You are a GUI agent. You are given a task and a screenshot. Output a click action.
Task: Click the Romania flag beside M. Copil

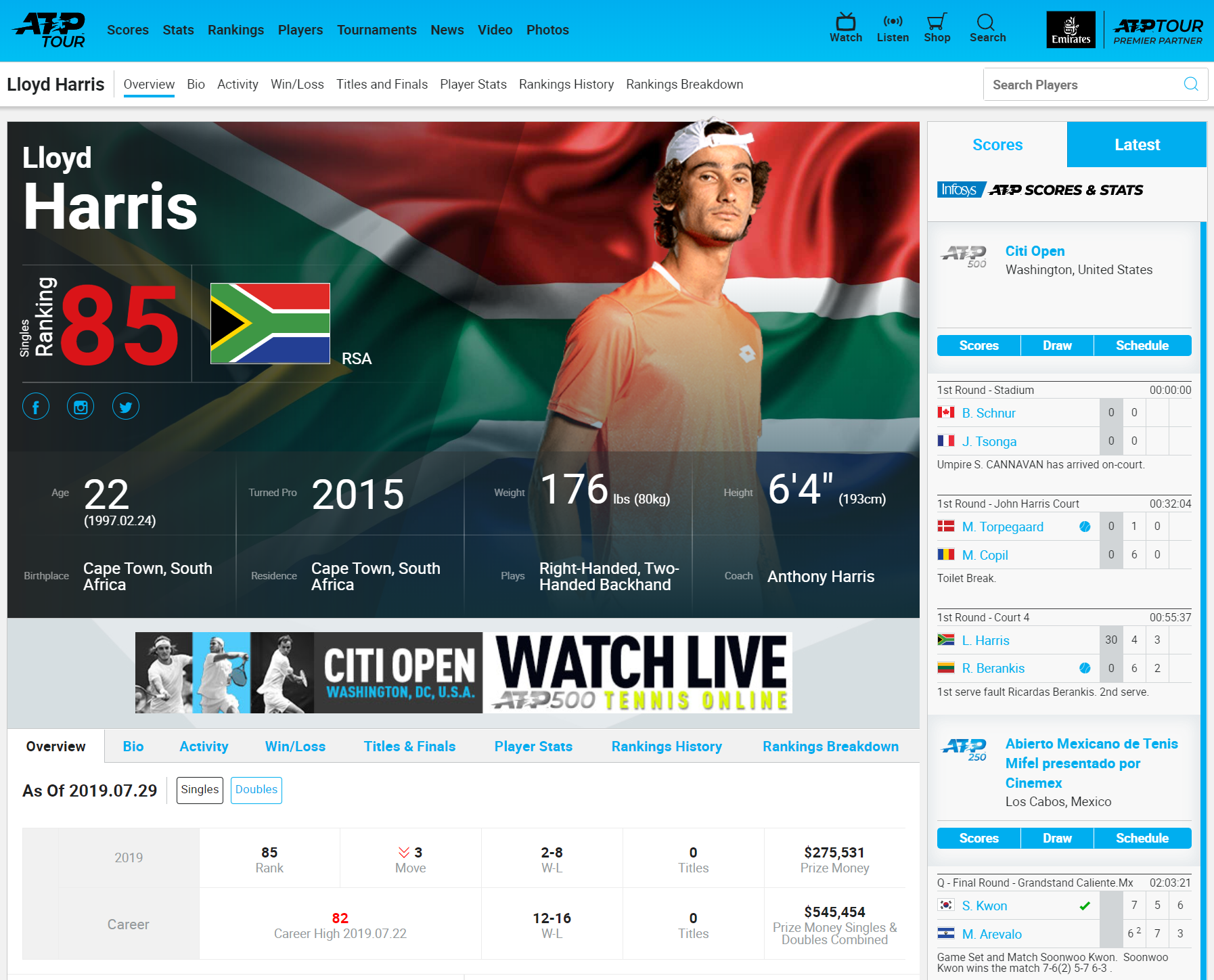tap(946, 554)
